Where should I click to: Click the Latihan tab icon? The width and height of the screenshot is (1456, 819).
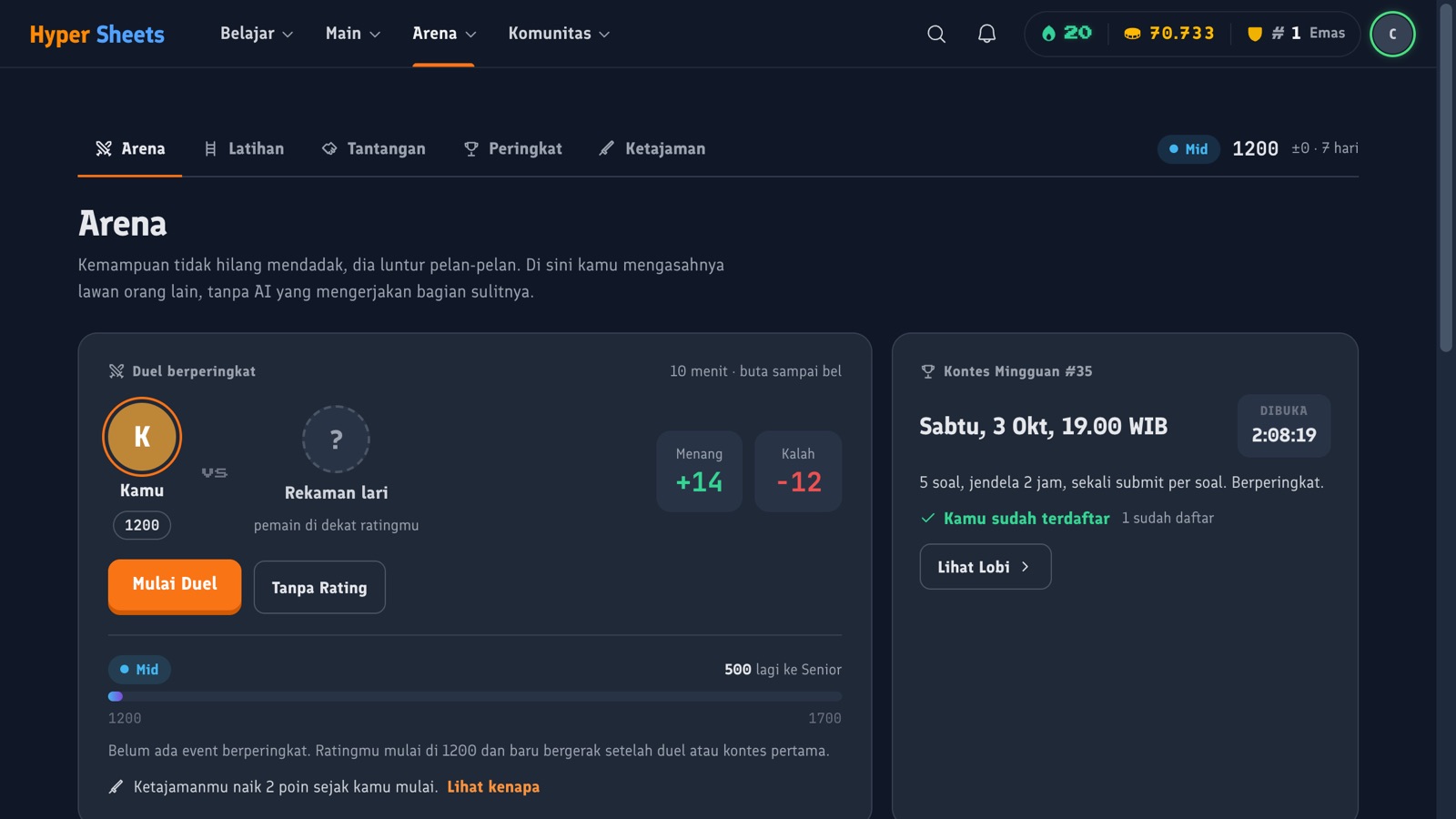click(210, 148)
